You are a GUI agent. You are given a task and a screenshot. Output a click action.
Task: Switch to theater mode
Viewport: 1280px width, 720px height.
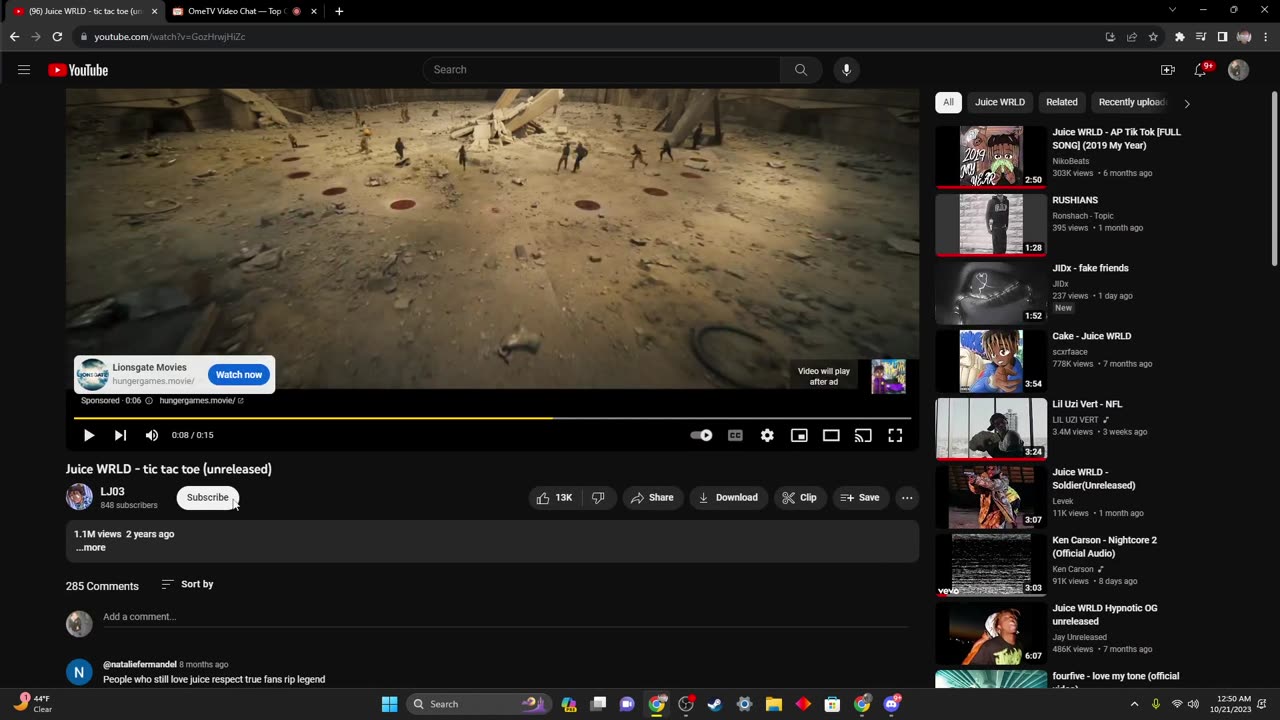coord(831,435)
